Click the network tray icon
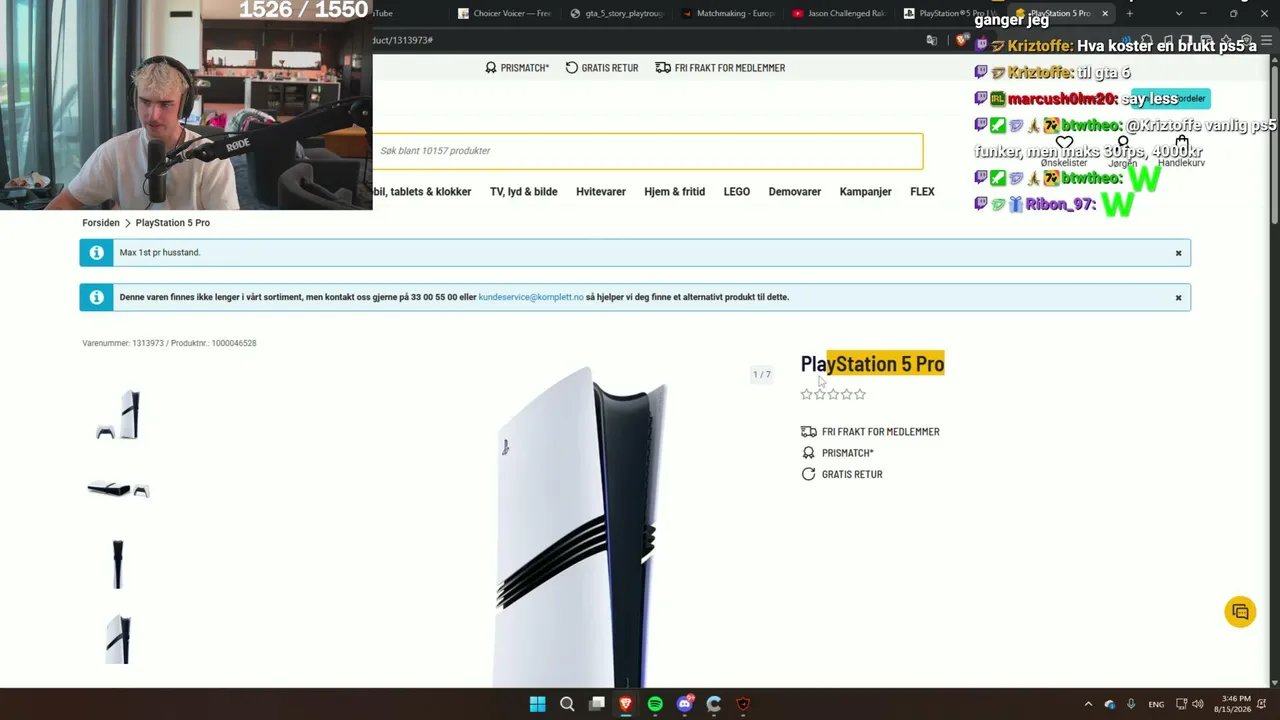 tap(1181, 704)
